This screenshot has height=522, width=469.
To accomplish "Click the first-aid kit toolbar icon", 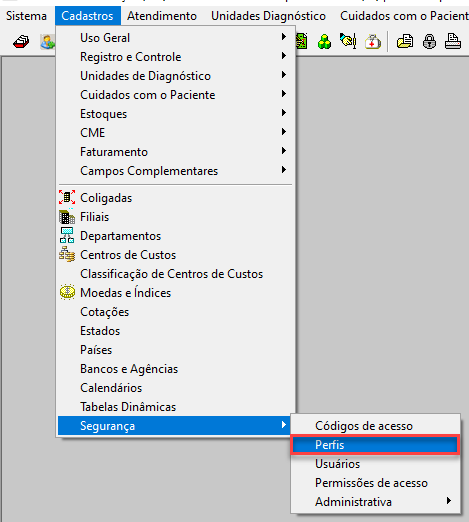I will click(x=373, y=42).
